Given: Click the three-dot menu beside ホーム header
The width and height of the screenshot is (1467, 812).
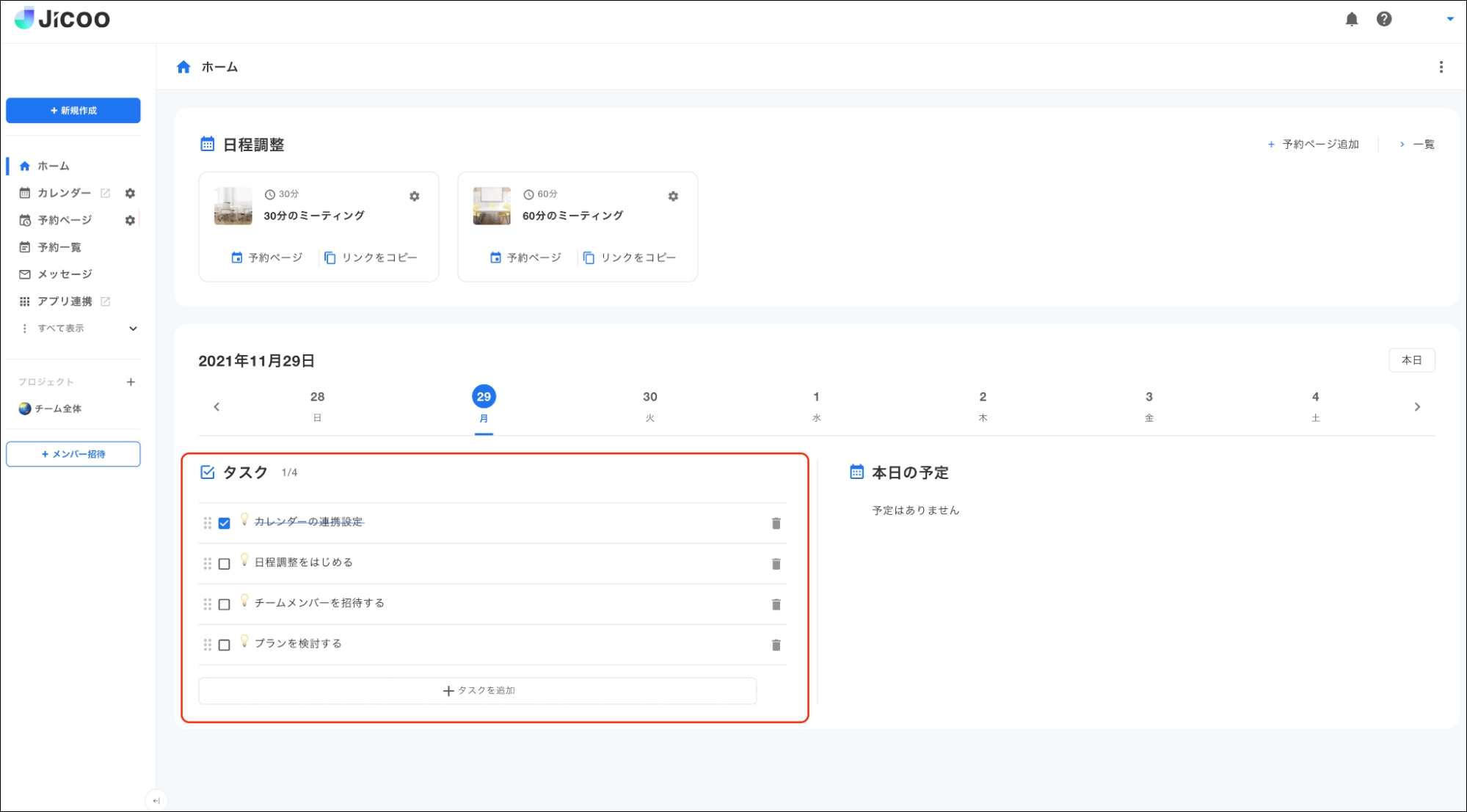Looking at the screenshot, I should pyautogui.click(x=1441, y=67).
